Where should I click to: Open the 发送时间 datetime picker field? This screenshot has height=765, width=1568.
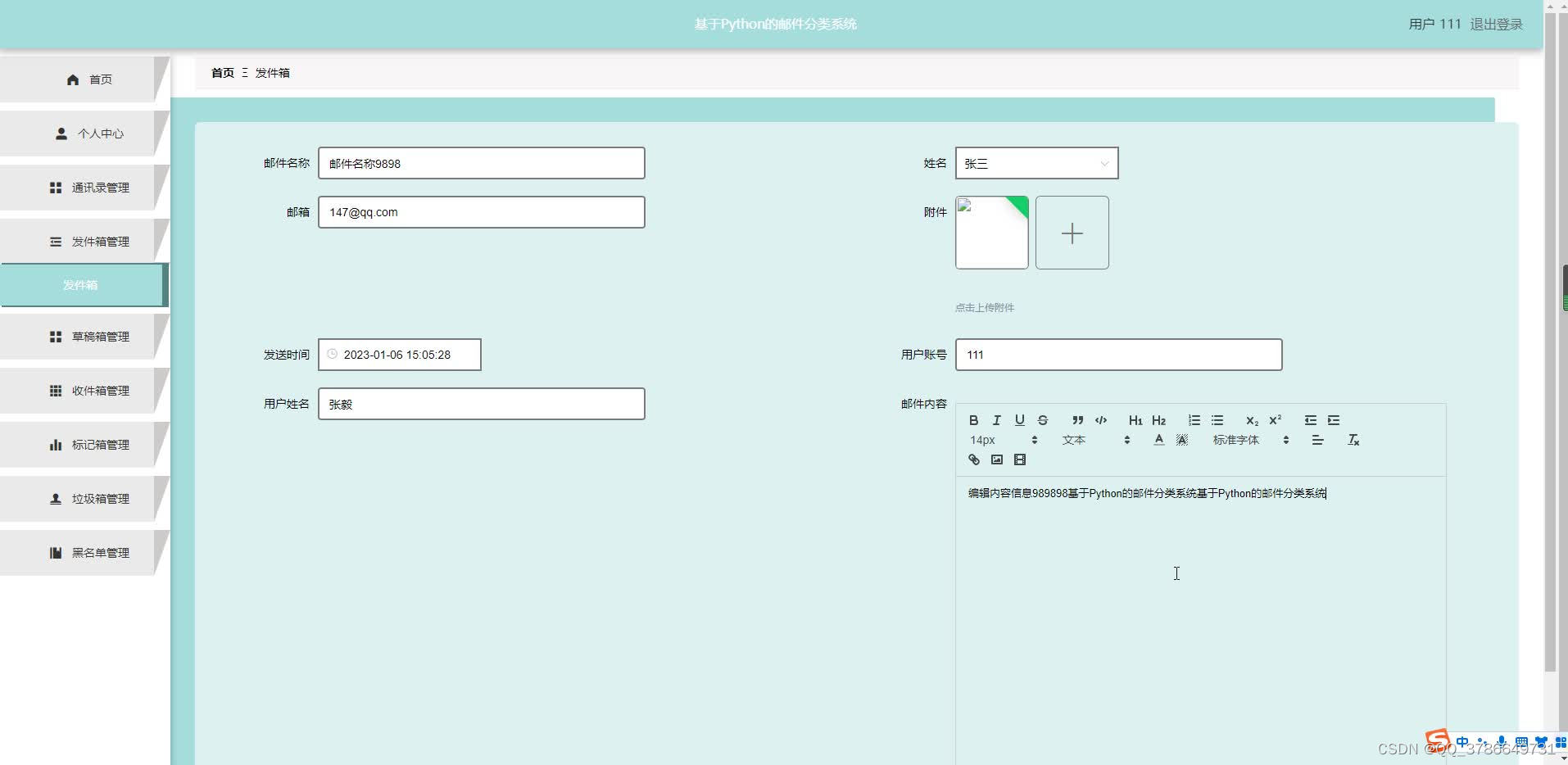[x=400, y=355]
